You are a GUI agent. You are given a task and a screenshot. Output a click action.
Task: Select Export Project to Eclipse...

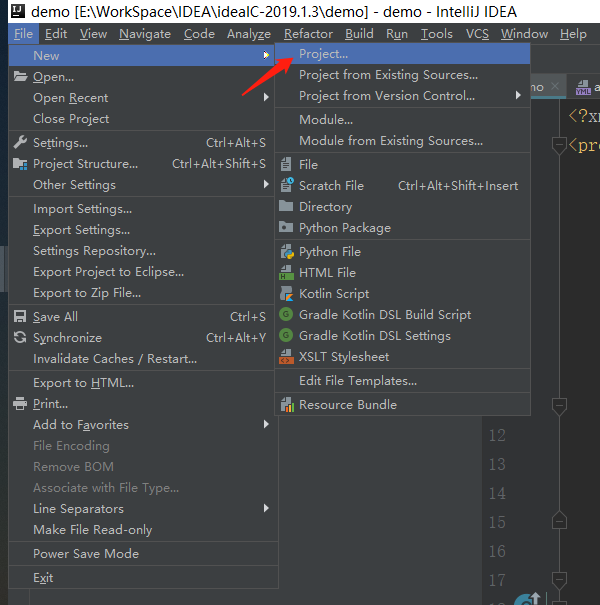pyautogui.click(x=141, y=272)
